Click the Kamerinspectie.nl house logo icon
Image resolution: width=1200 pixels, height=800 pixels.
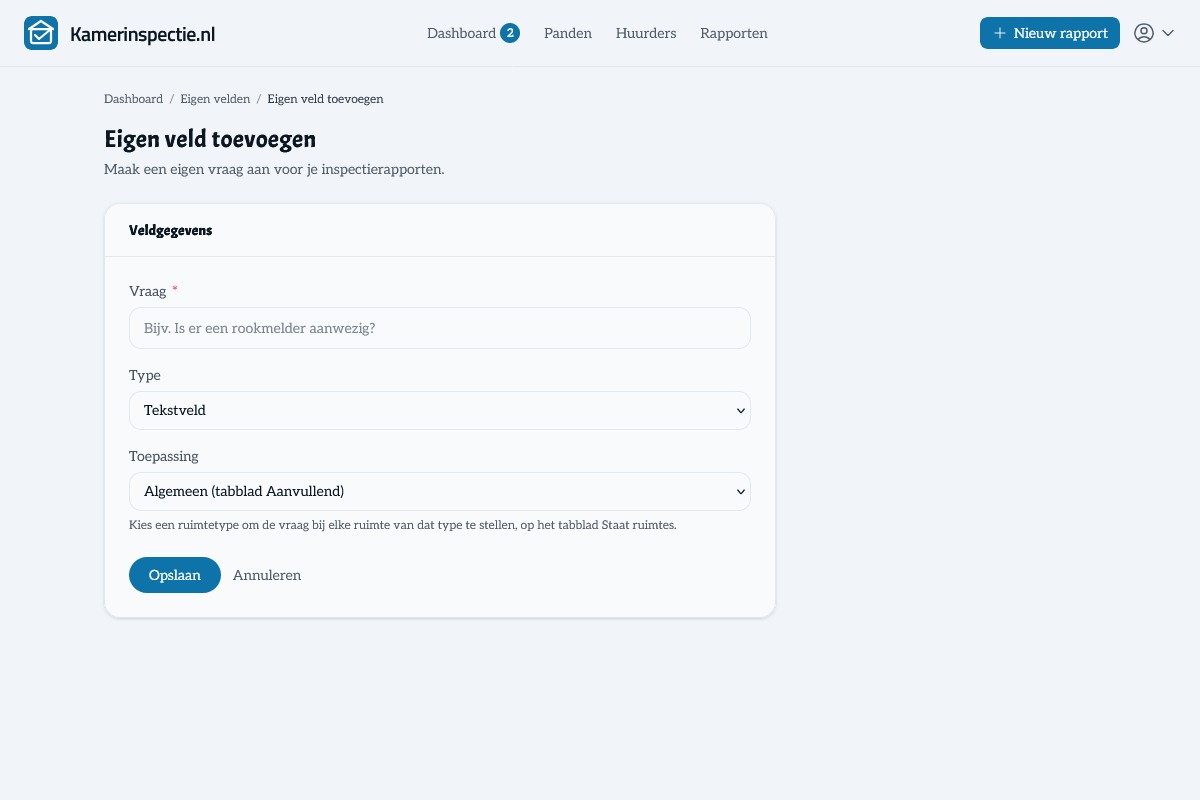click(x=41, y=33)
